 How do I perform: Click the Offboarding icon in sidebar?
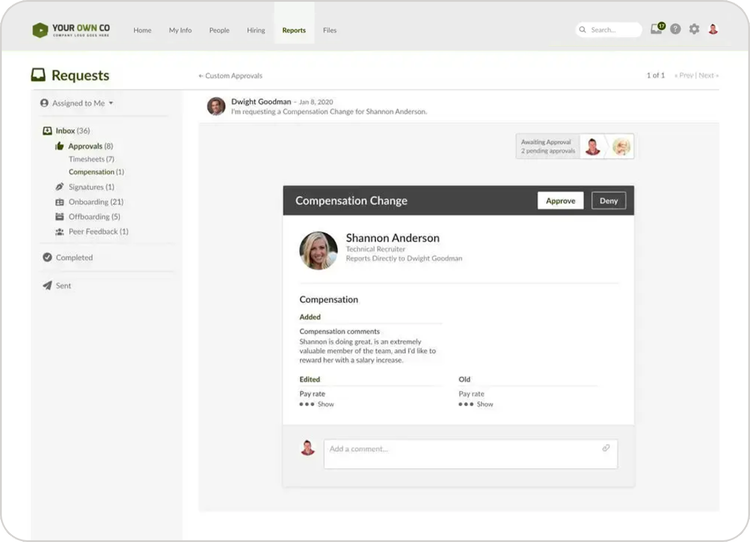pos(59,217)
